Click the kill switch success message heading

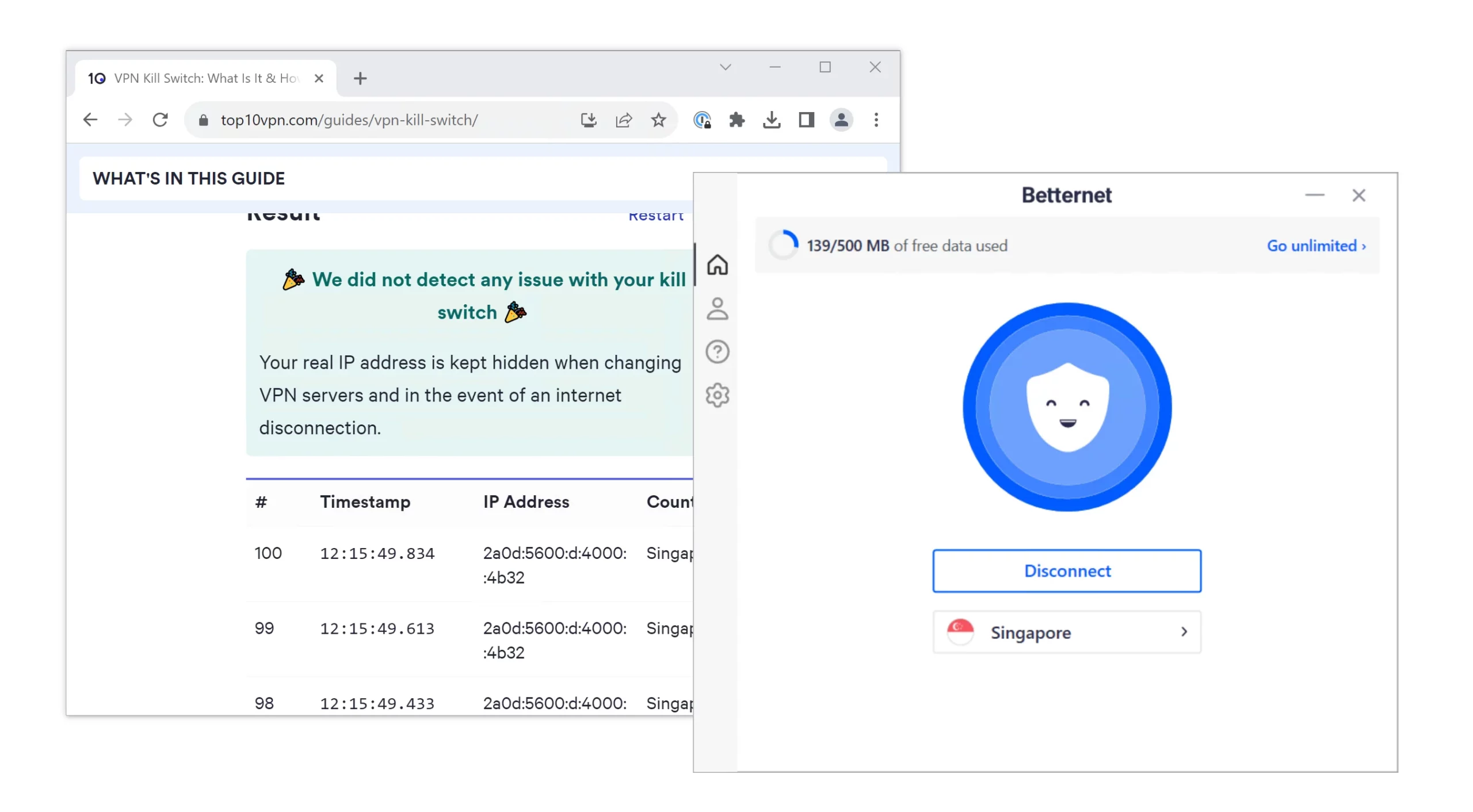pos(484,296)
